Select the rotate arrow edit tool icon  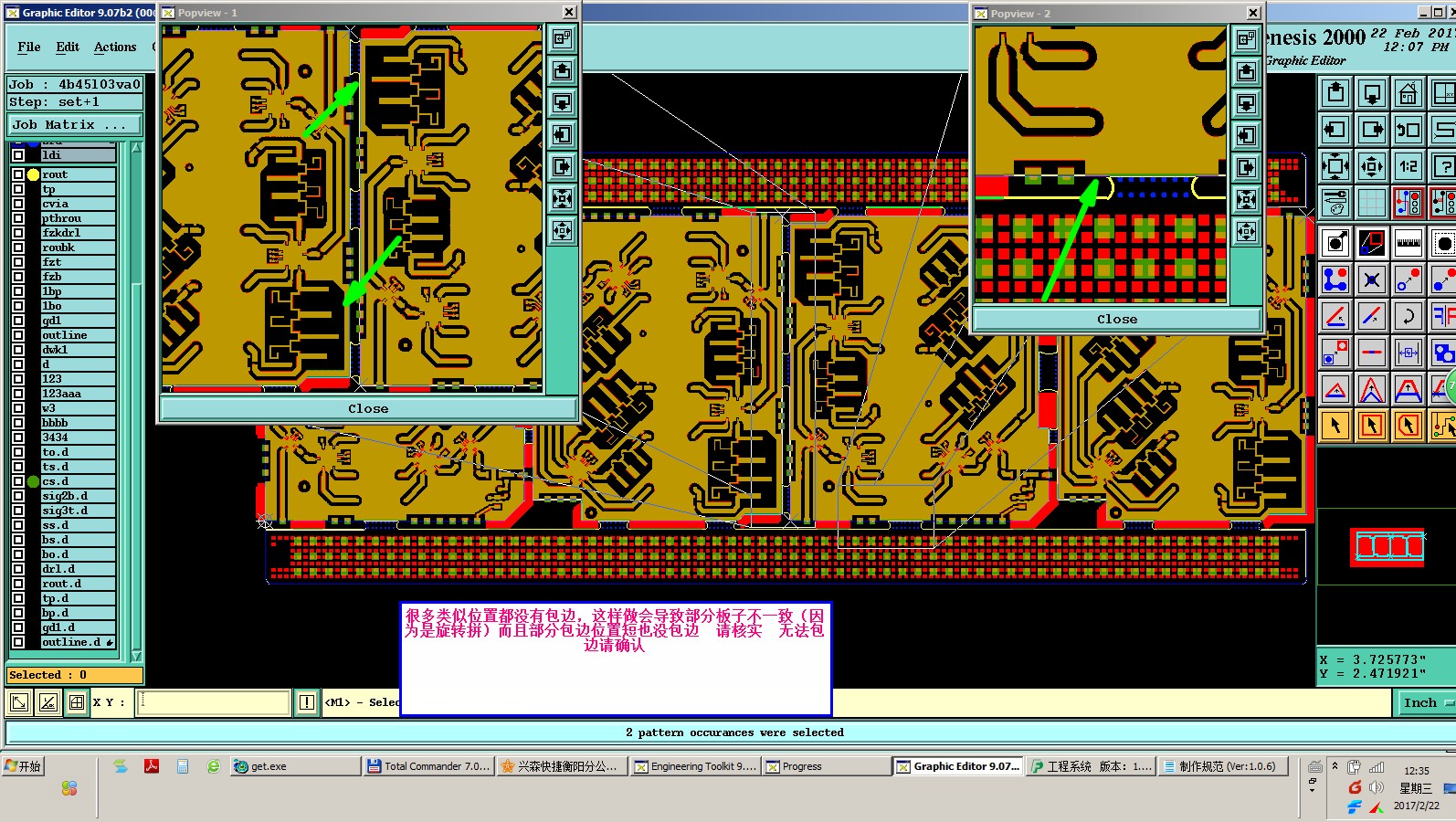(1408, 316)
